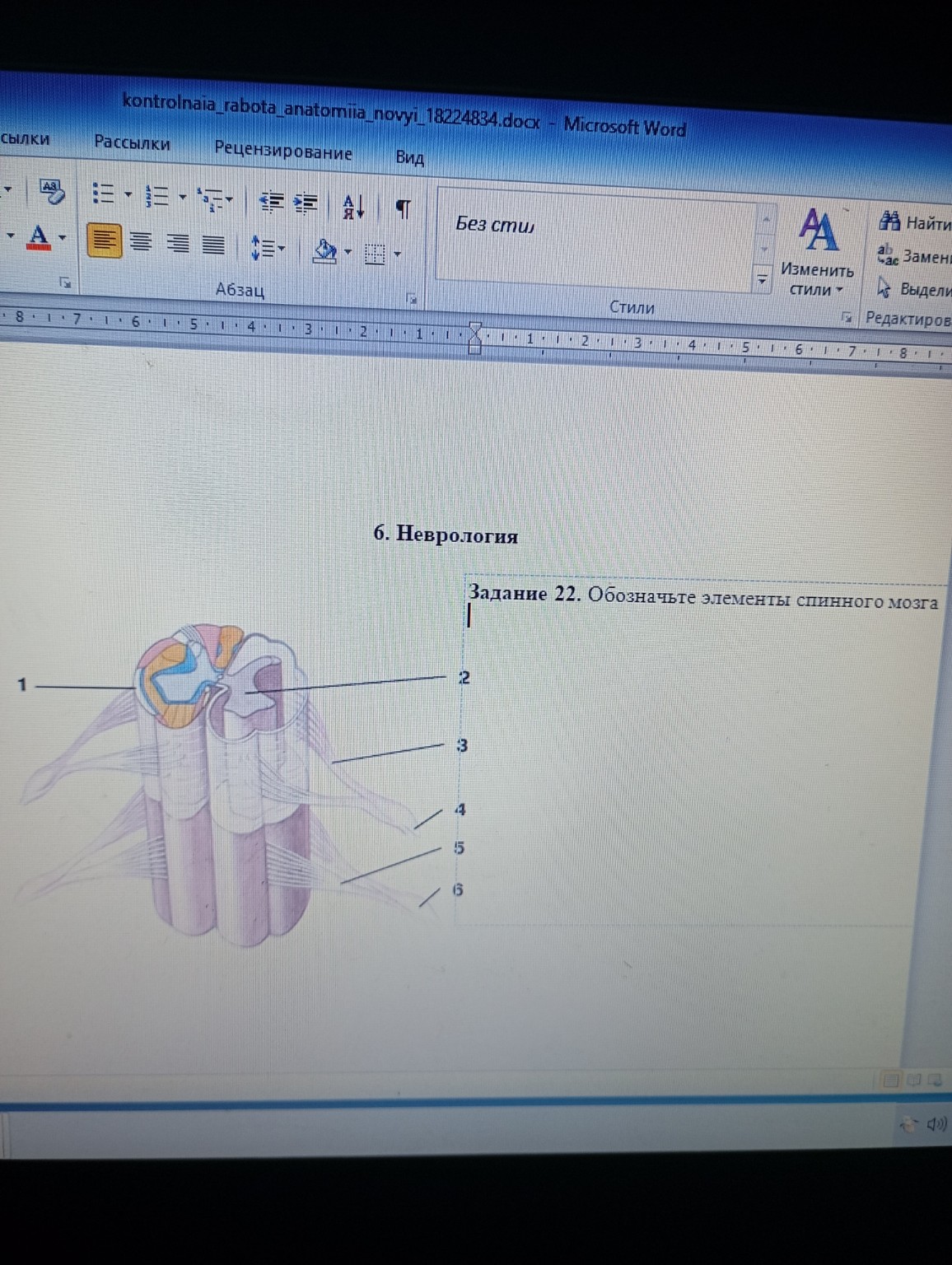
Task: Decrease paragraph indent
Action: coord(271,201)
